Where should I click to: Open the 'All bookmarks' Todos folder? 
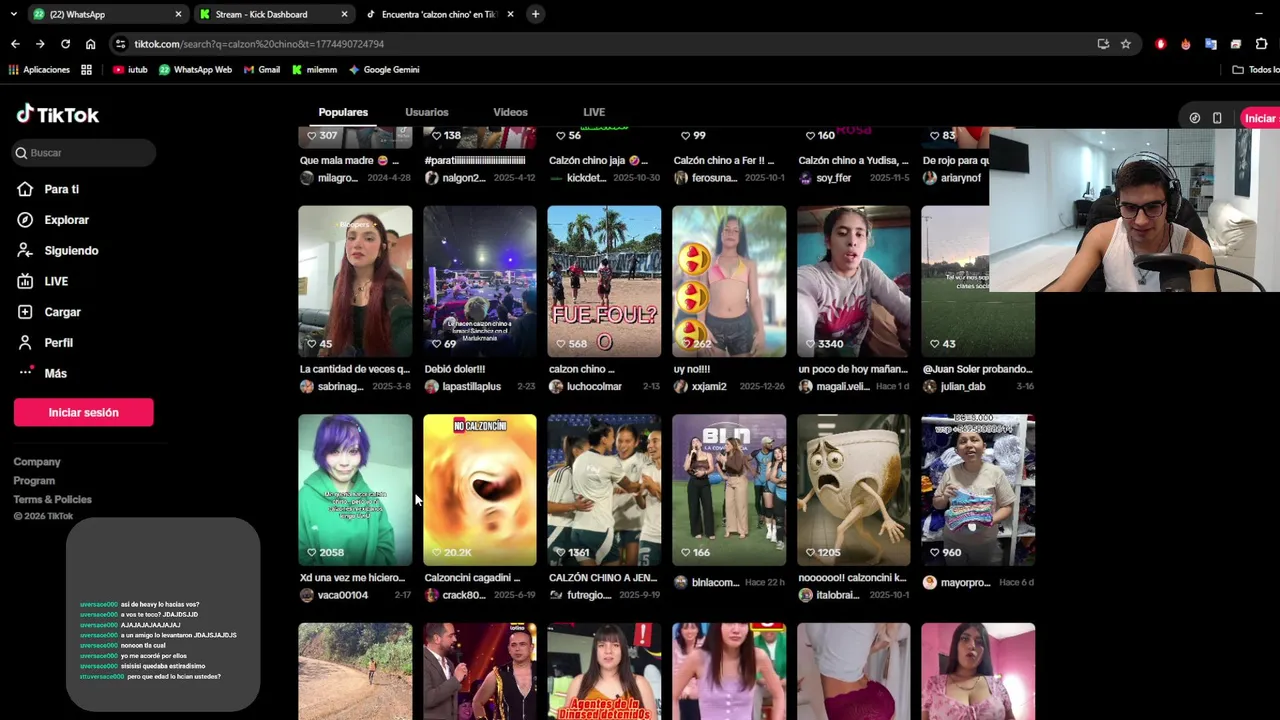click(x=1255, y=70)
